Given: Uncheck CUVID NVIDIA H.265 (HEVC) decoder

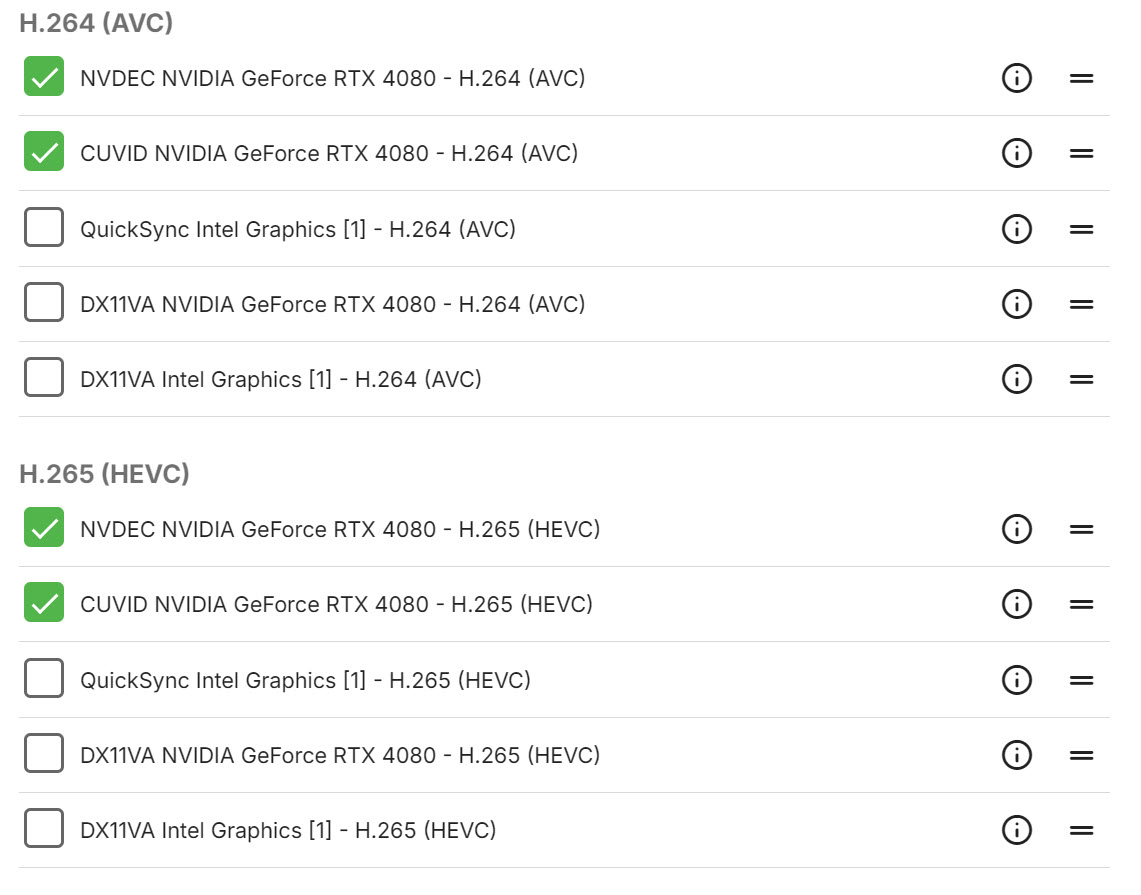Looking at the screenshot, I should [x=44, y=604].
